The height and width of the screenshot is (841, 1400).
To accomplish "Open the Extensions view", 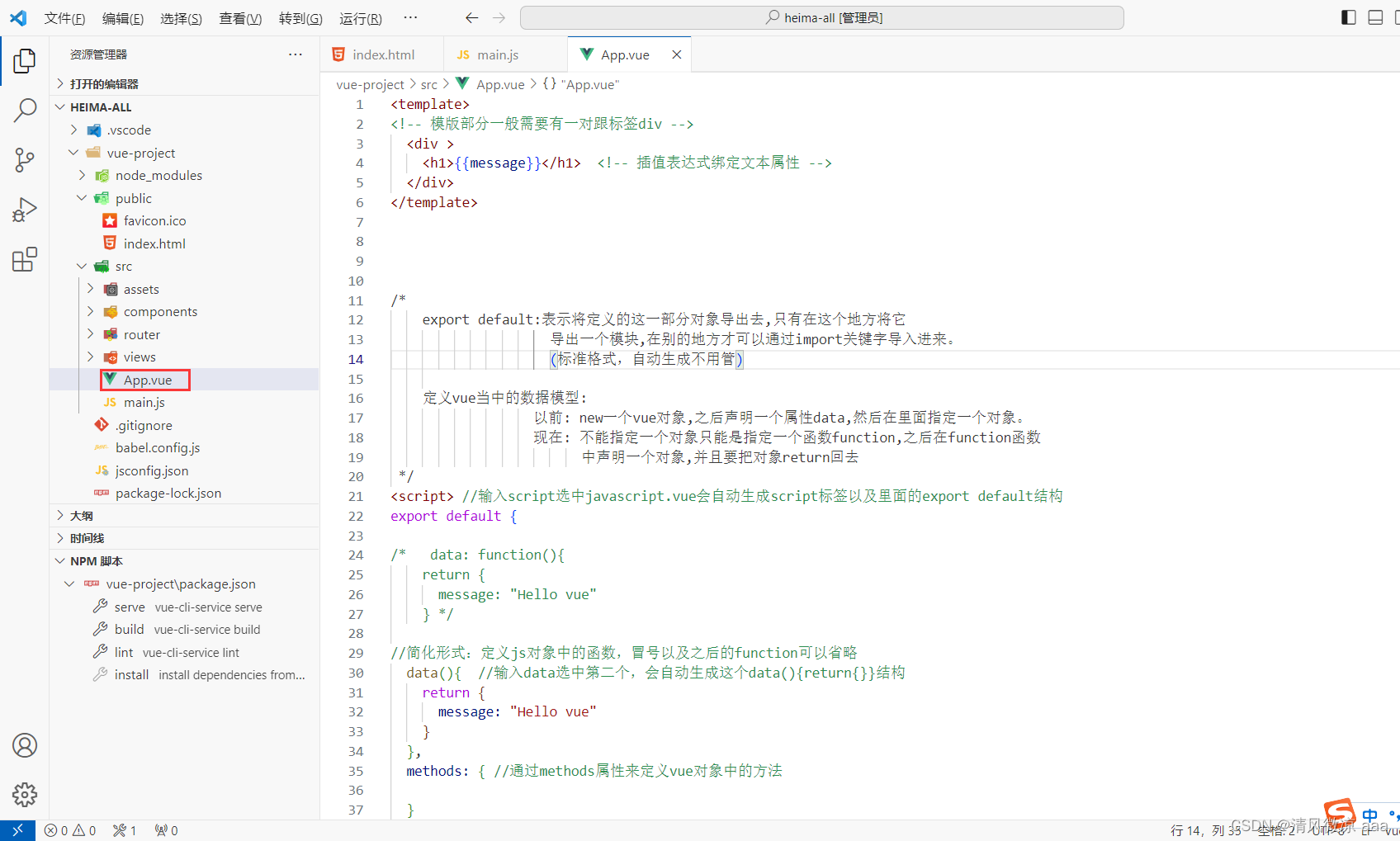I will tap(25, 259).
